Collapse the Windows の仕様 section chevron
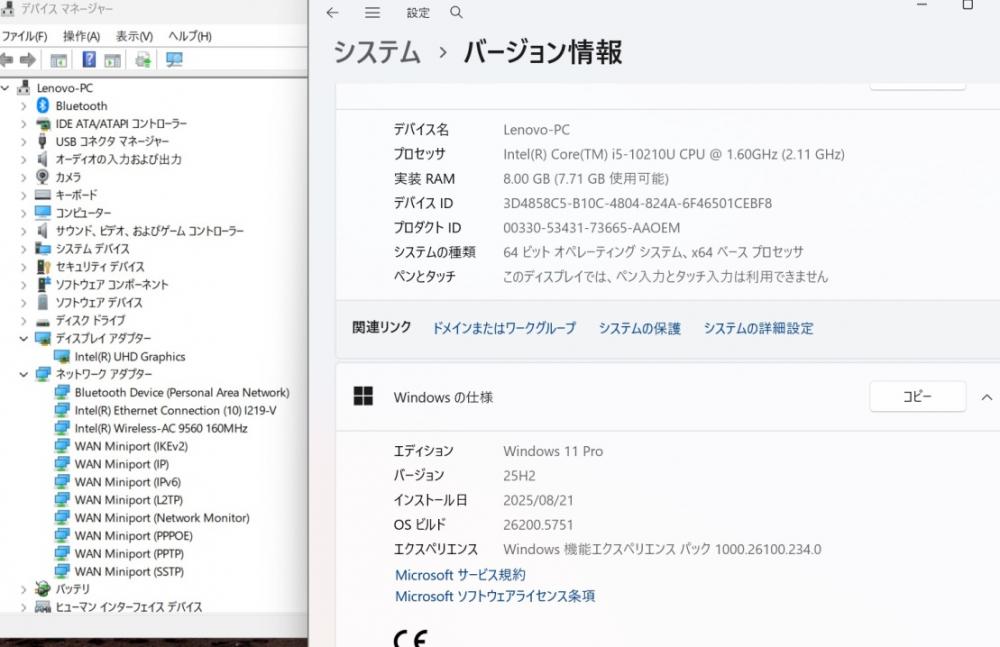Image resolution: width=1000 pixels, height=647 pixels. [x=987, y=397]
